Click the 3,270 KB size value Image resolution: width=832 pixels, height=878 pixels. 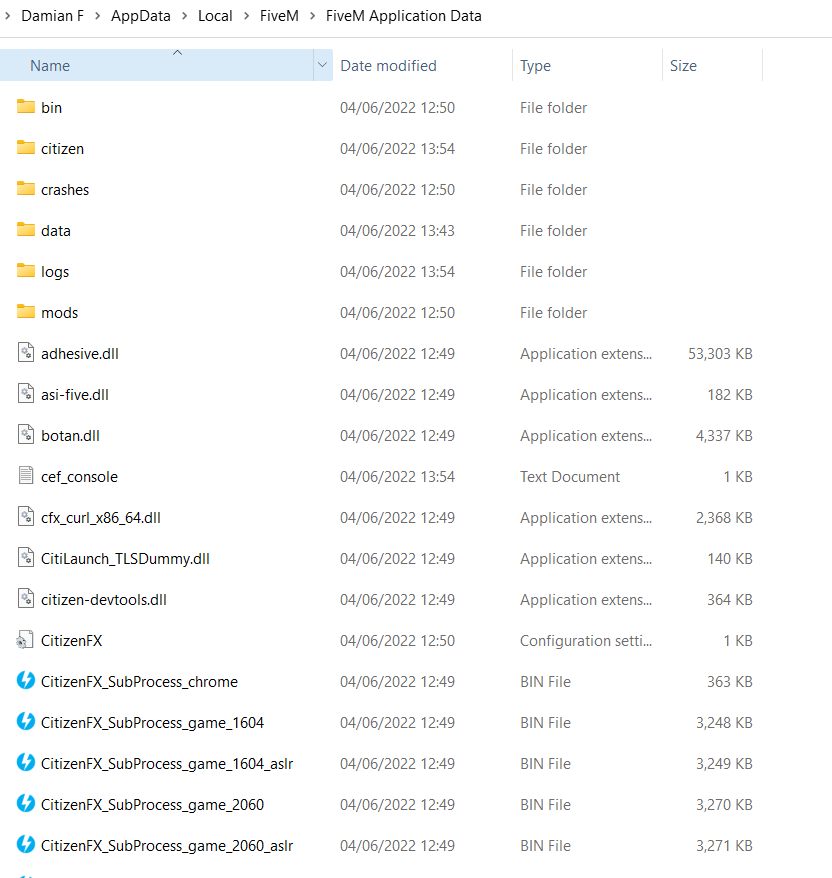[x=724, y=805]
